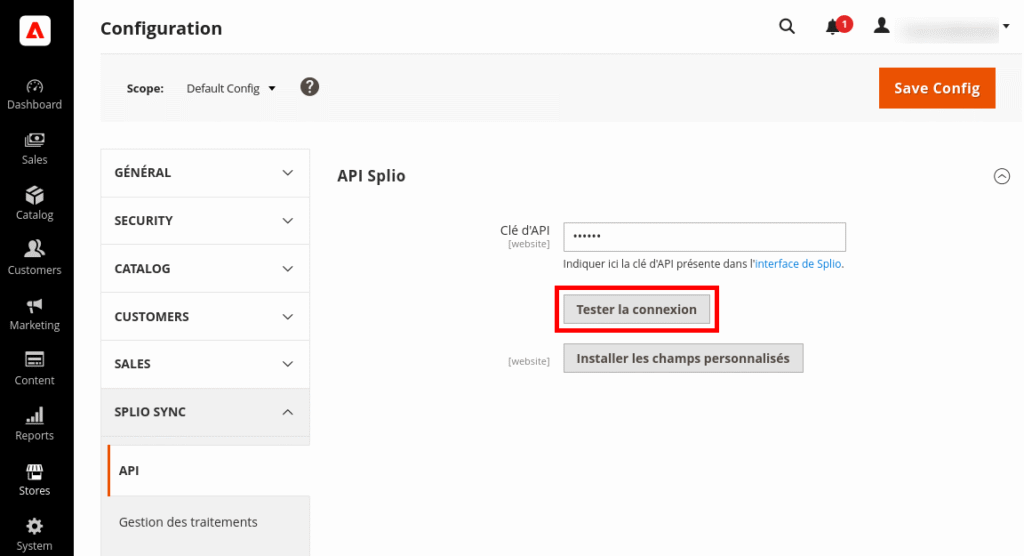Click the Adobe logo icon

point(35,31)
